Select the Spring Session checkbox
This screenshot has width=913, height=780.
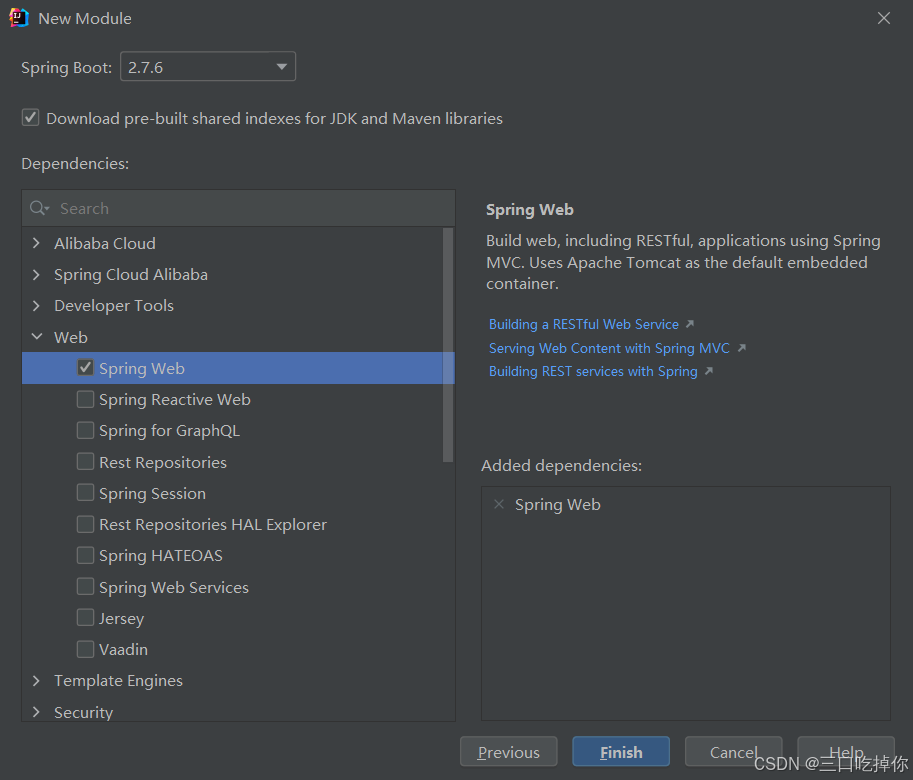(86, 492)
